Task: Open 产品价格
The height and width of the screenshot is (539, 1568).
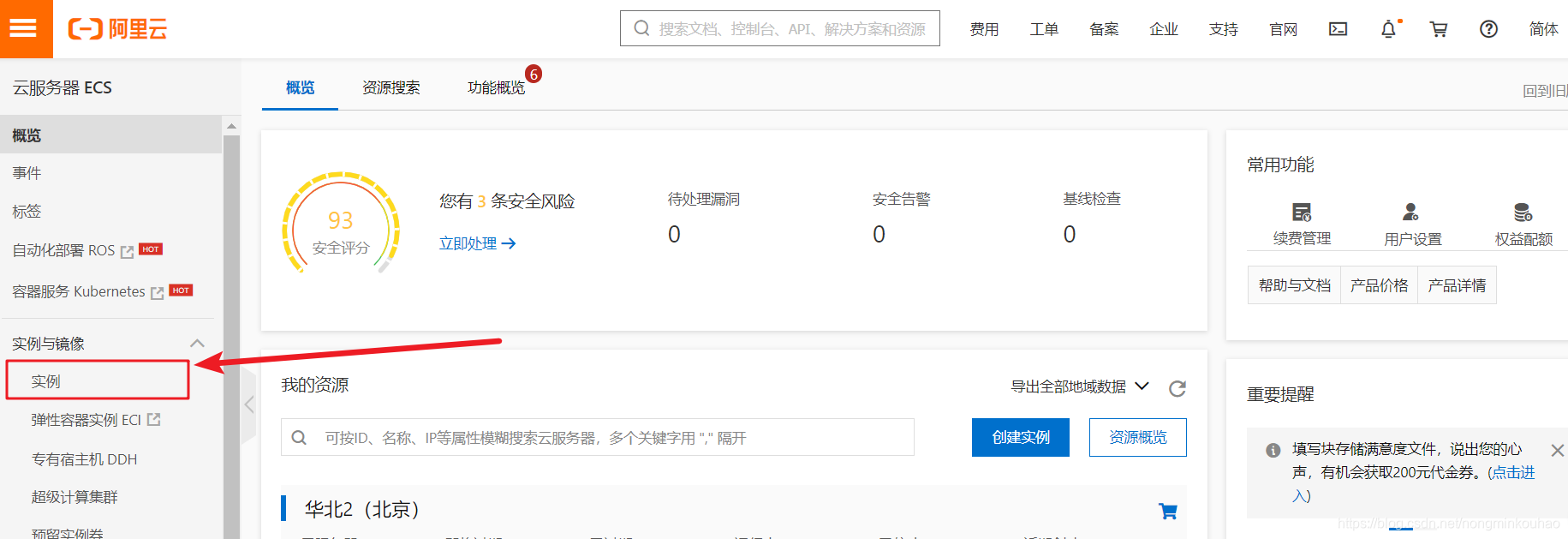Action: pos(1379,285)
